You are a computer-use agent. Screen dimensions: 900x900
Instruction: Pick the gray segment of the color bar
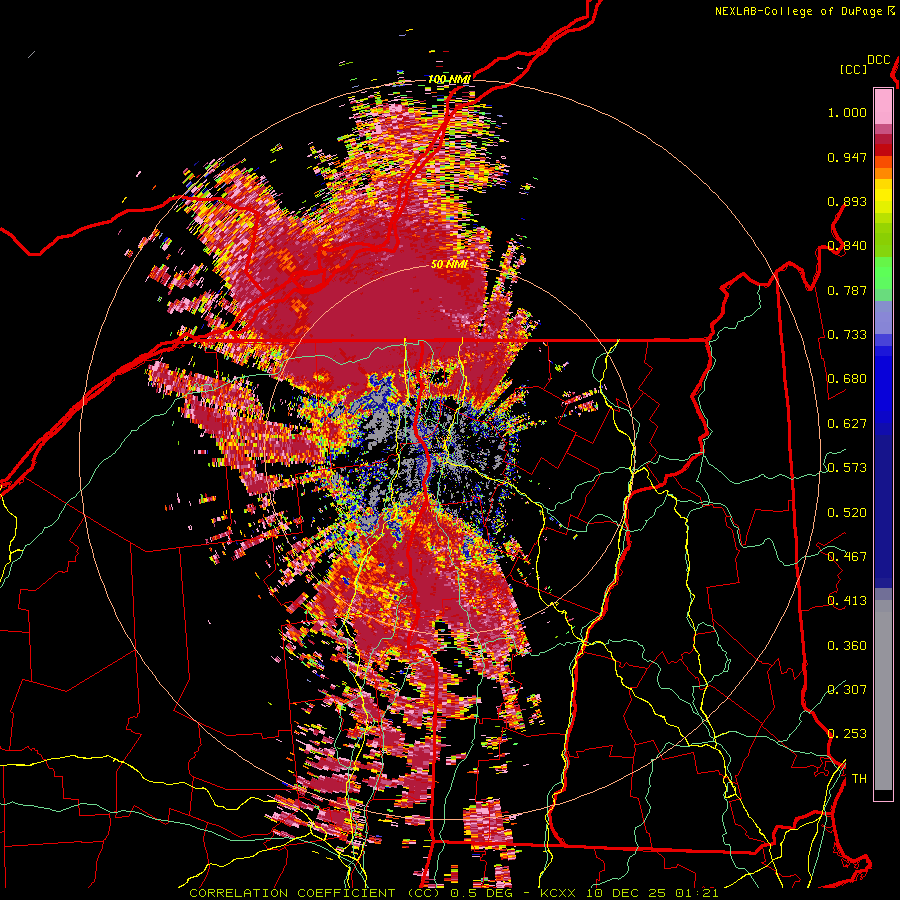click(883, 695)
